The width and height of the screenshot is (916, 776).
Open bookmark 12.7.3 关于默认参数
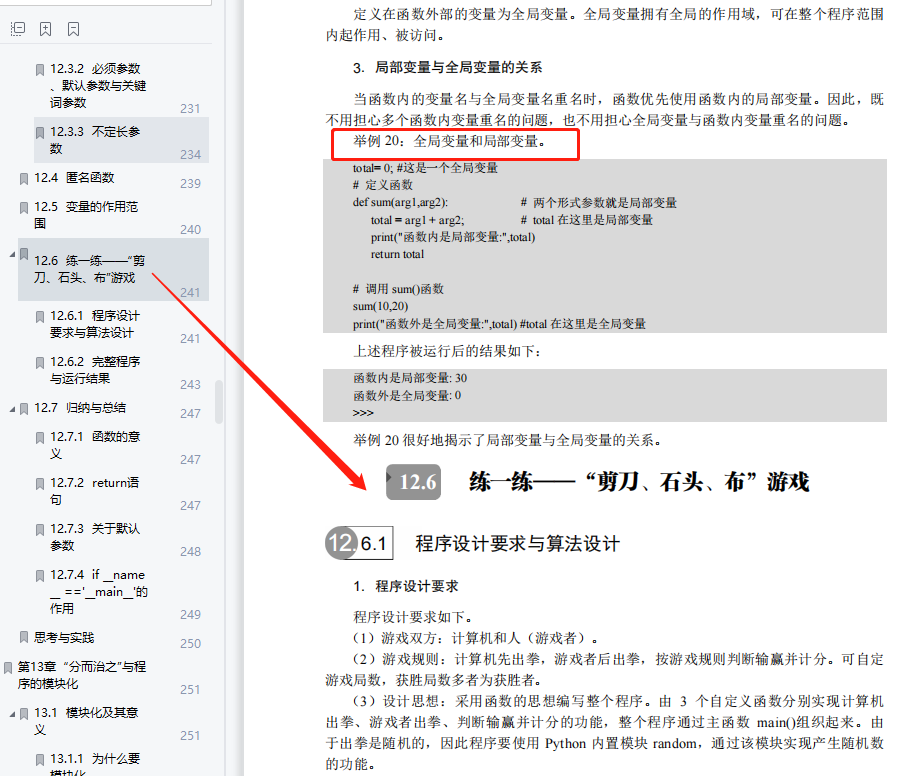pos(95,536)
